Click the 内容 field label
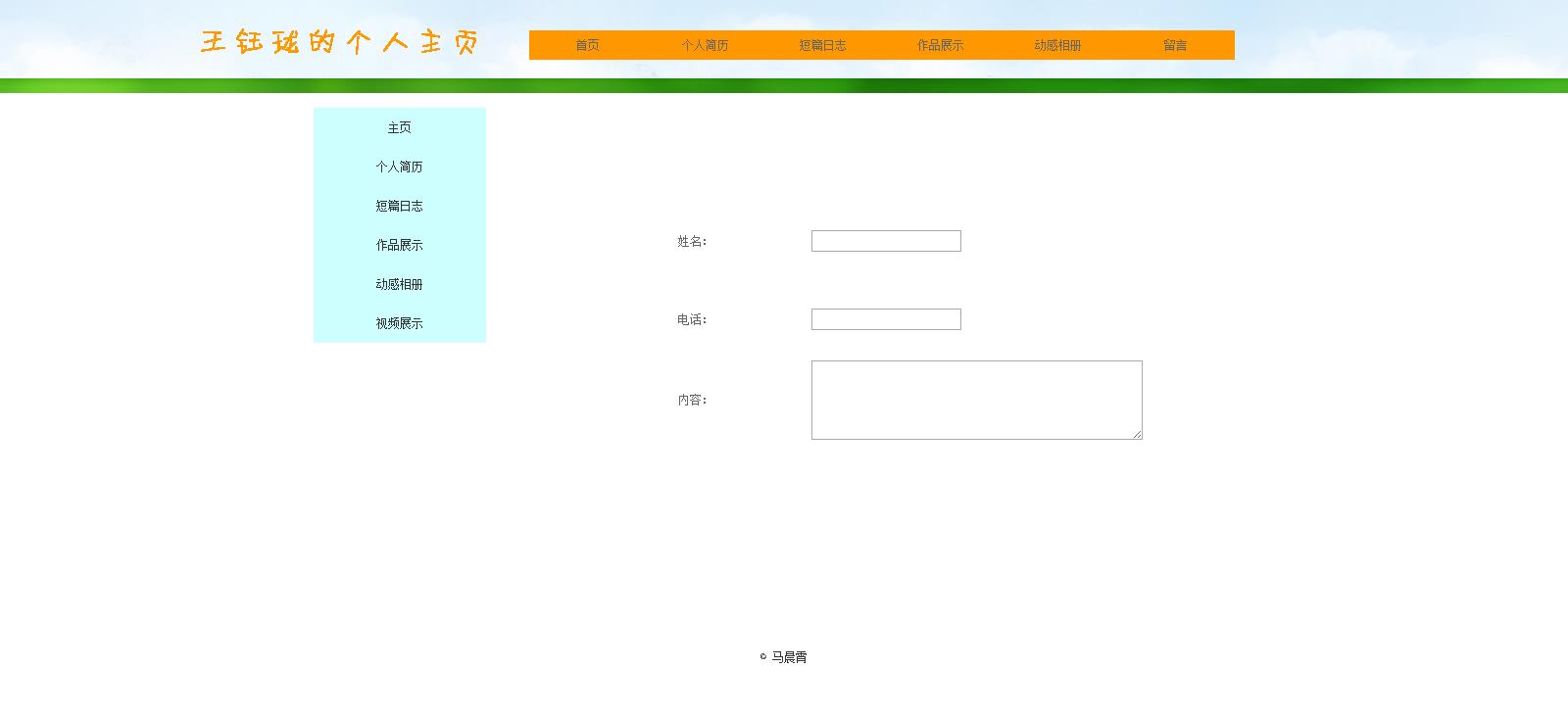 [x=691, y=400]
